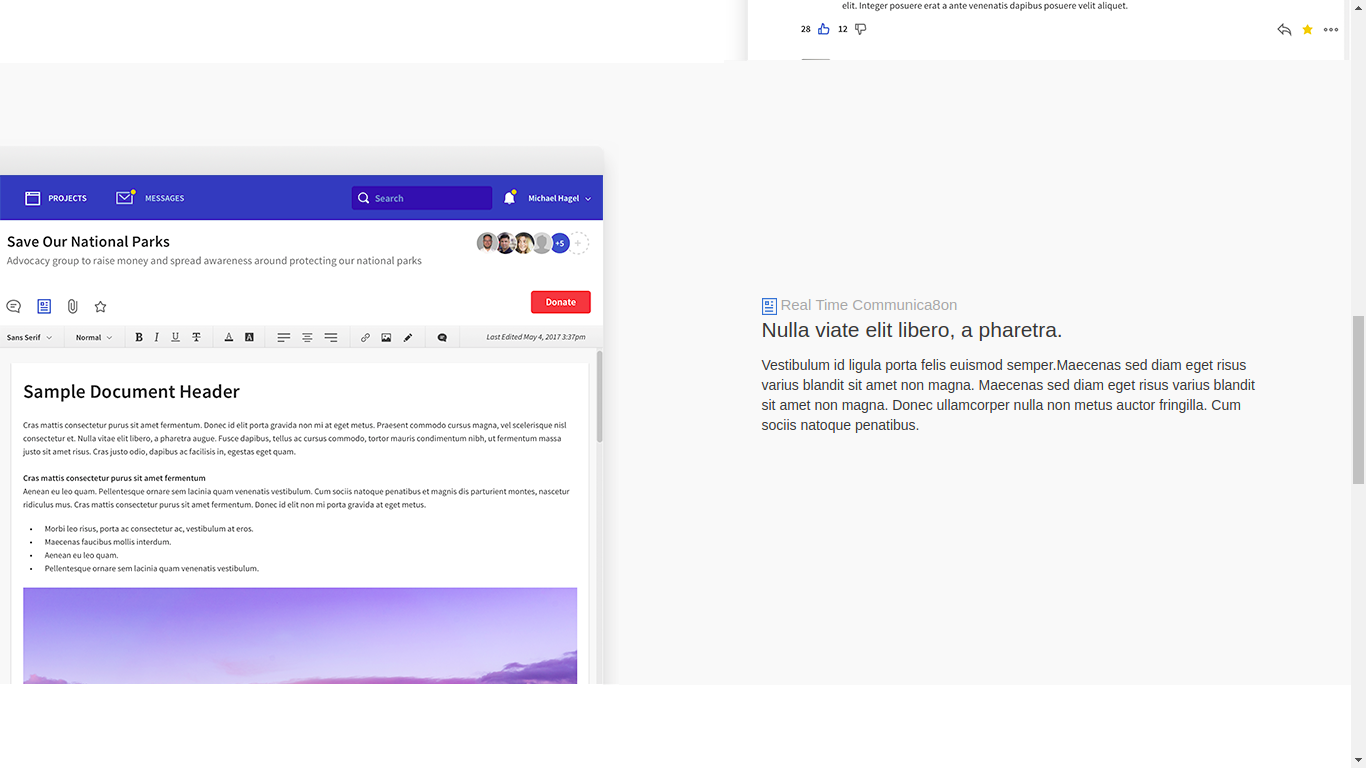
Task: Go to the PROJECTS tab
Action: [x=67, y=198]
